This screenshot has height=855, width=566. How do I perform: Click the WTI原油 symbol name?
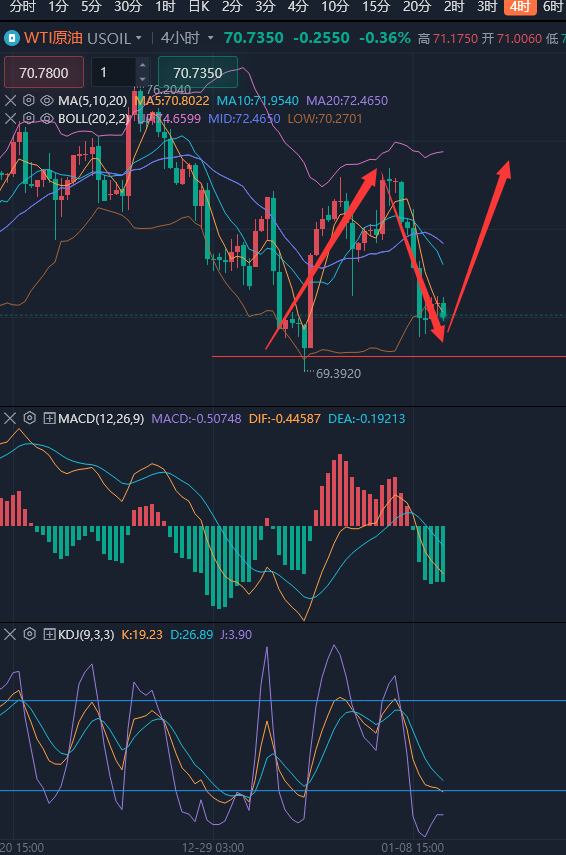click(53, 38)
